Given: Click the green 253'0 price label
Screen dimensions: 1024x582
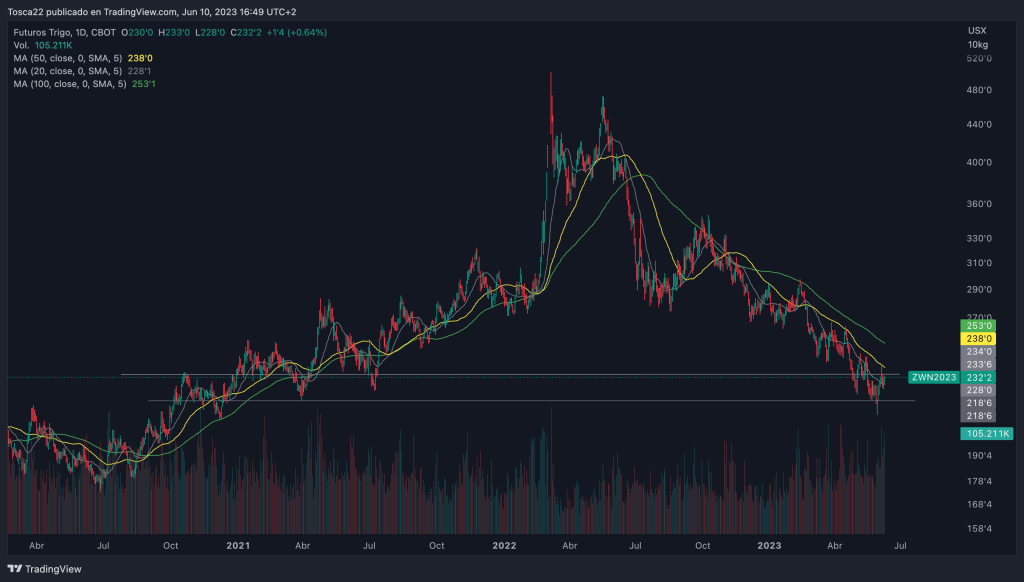Looking at the screenshot, I should (979, 326).
